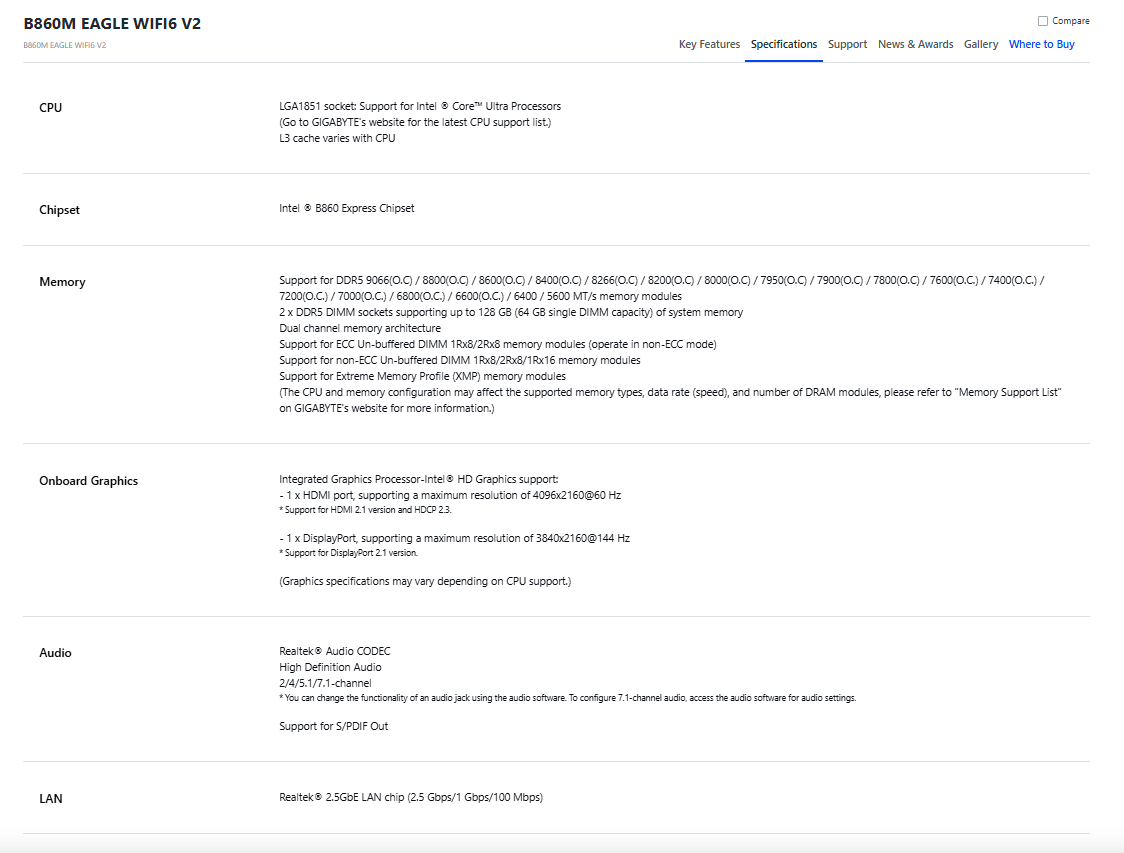Click the LGA1851 socket support line
1124x853 pixels.
(420, 106)
